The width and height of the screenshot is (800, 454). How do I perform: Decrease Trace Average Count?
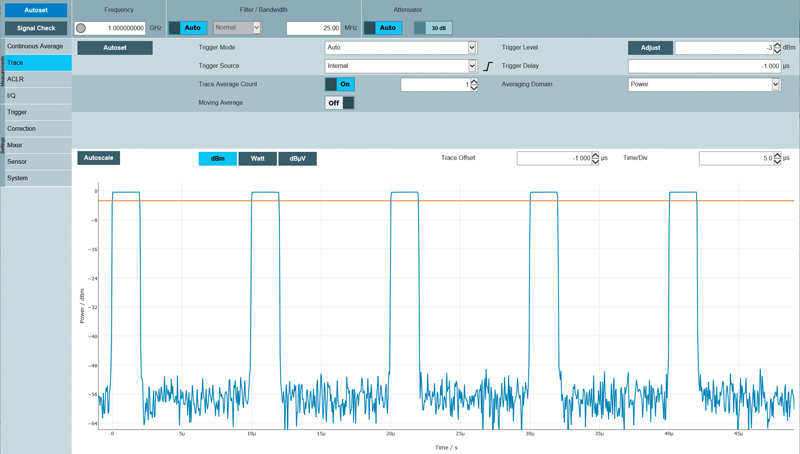[474, 88]
